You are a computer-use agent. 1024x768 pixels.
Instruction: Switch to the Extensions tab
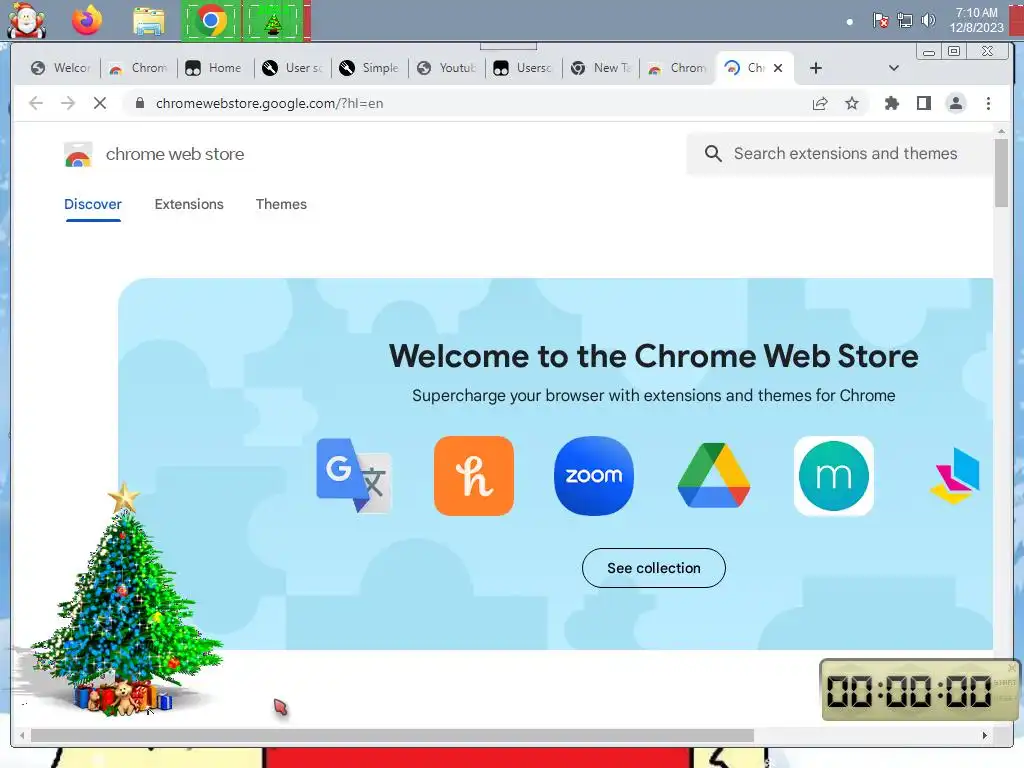(189, 204)
